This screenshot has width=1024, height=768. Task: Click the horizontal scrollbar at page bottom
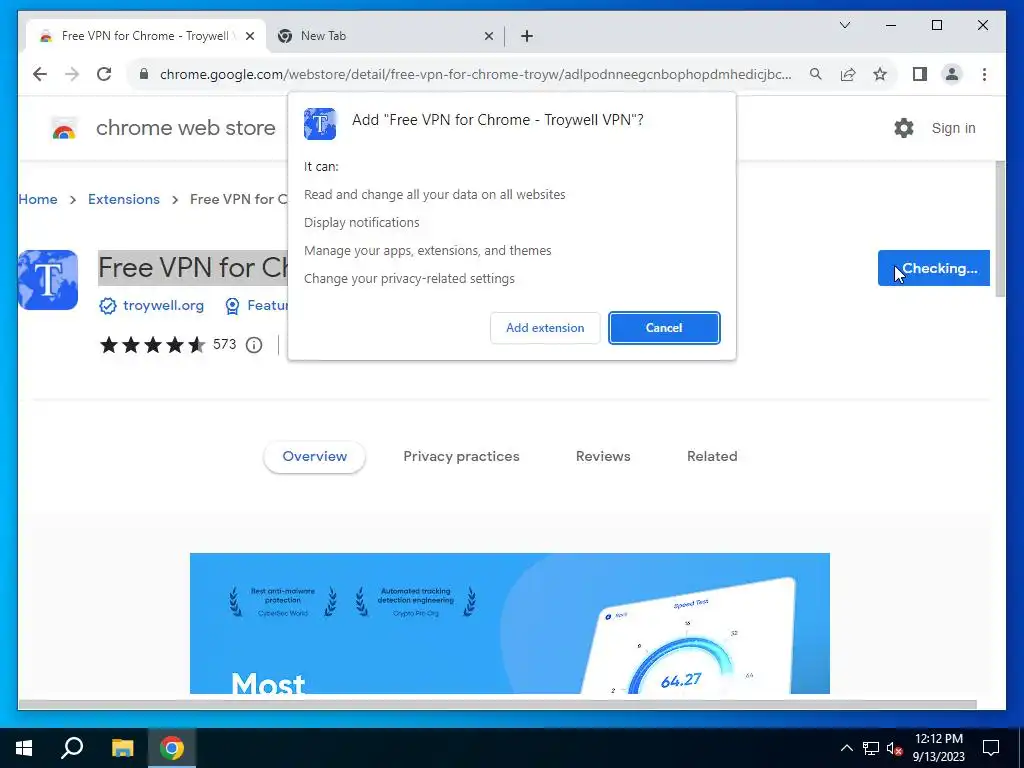(x=497, y=705)
